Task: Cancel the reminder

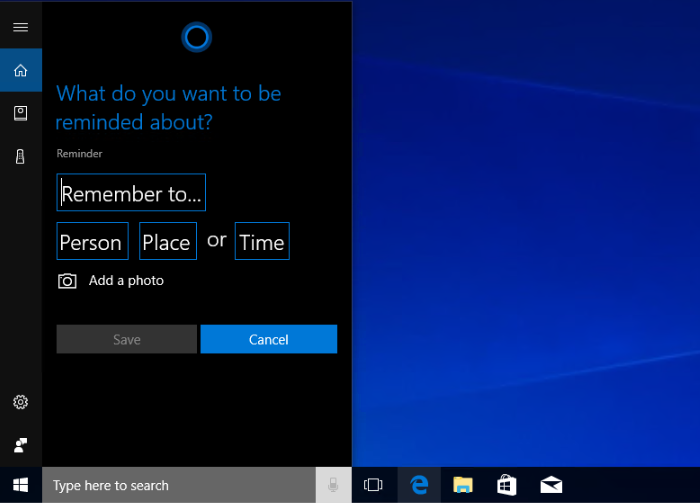Action: pyautogui.click(x=269, y=339)
